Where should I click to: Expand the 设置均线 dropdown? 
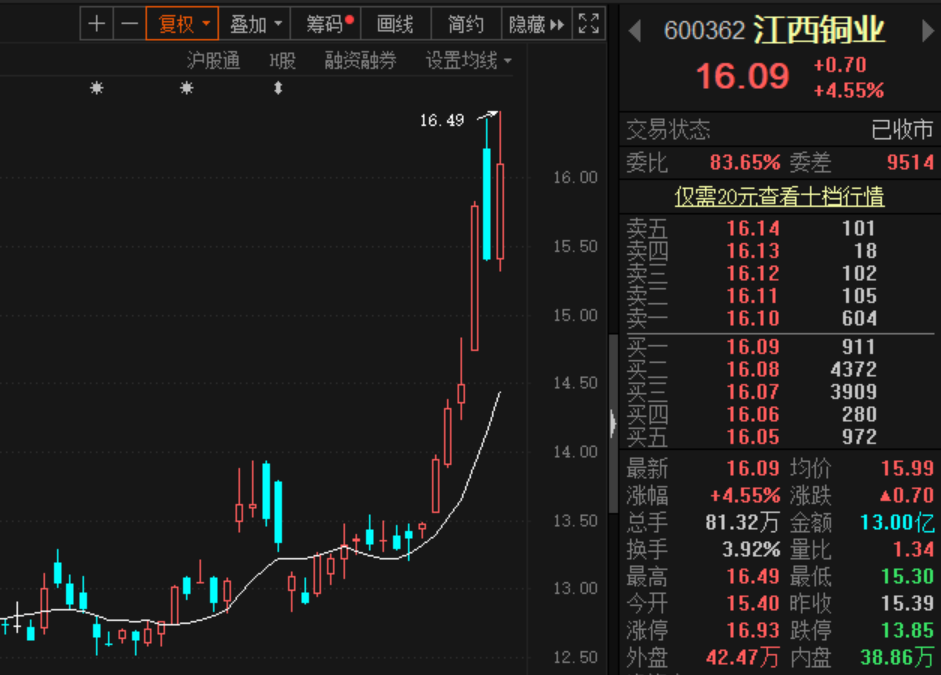[468, 61]
